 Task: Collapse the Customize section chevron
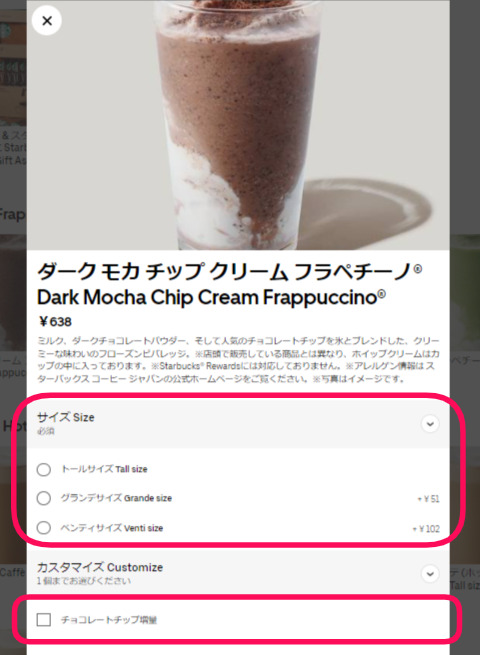(x=430, y=574)
